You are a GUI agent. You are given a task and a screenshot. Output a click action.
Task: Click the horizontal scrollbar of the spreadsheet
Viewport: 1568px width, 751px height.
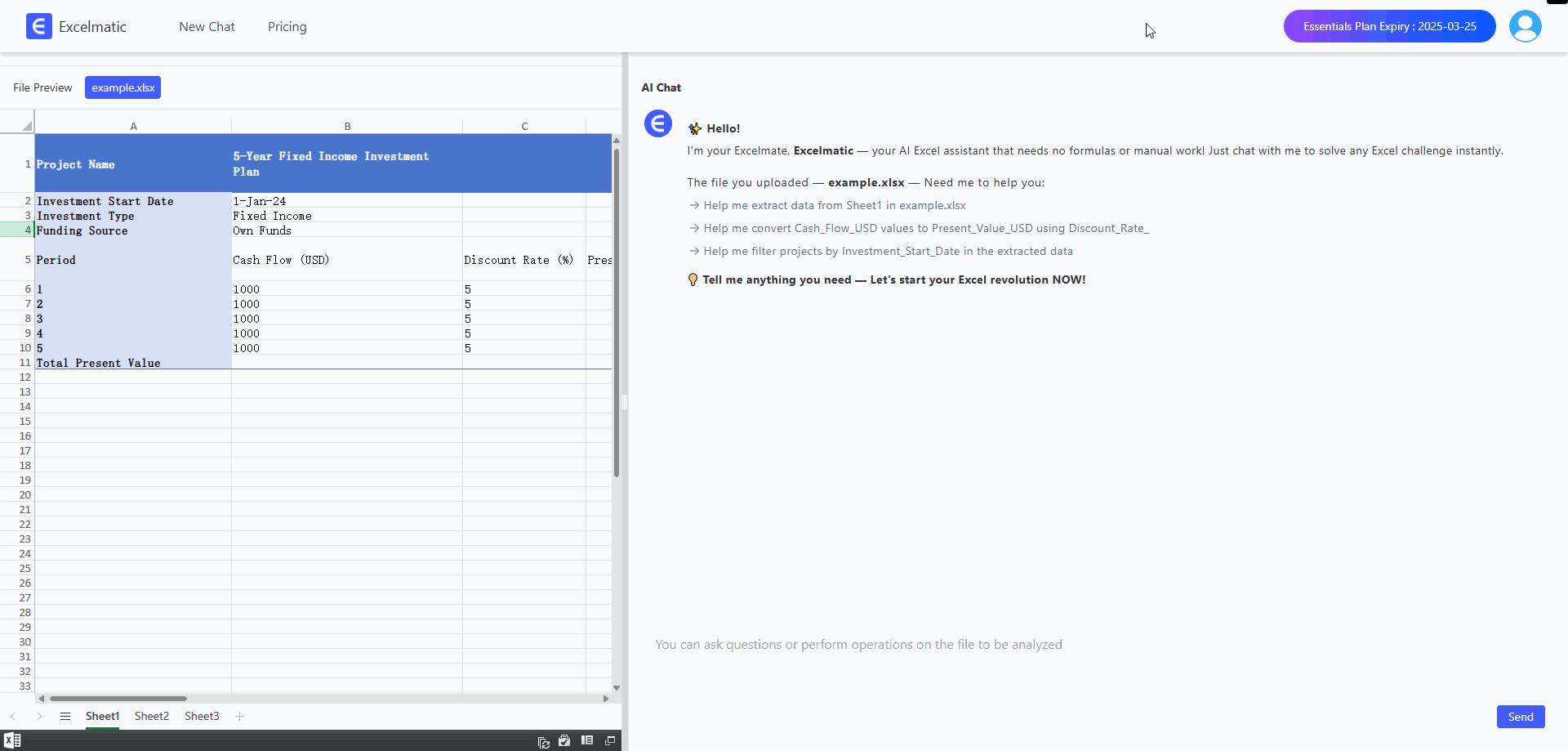point(118,699)
